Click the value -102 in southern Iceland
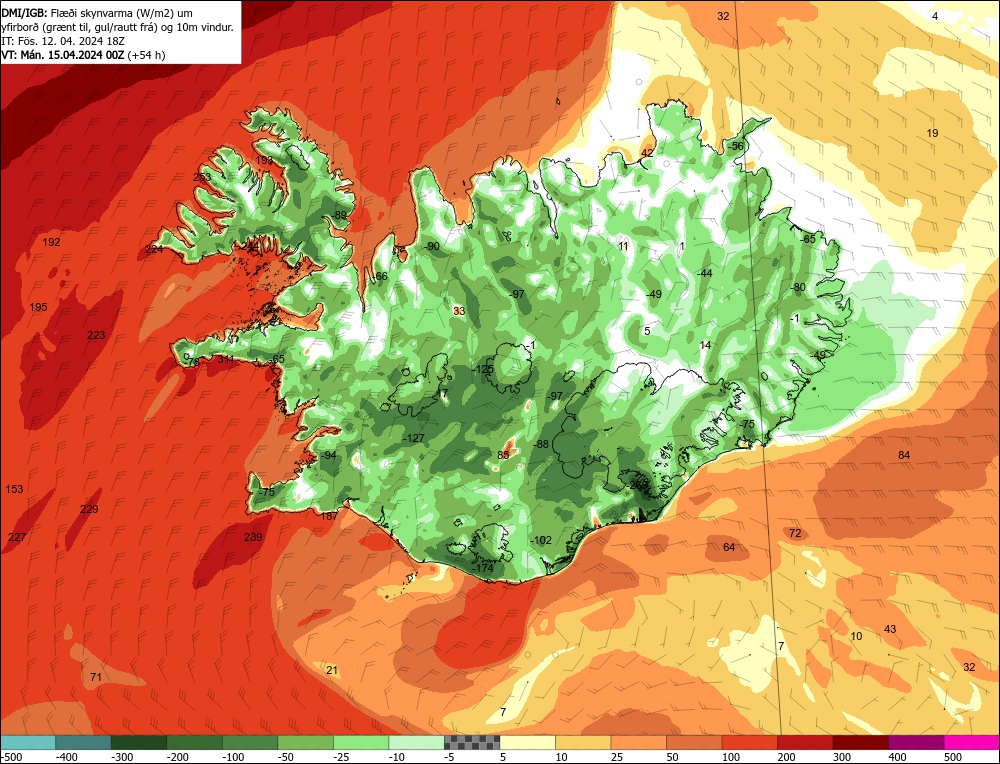 541,540
